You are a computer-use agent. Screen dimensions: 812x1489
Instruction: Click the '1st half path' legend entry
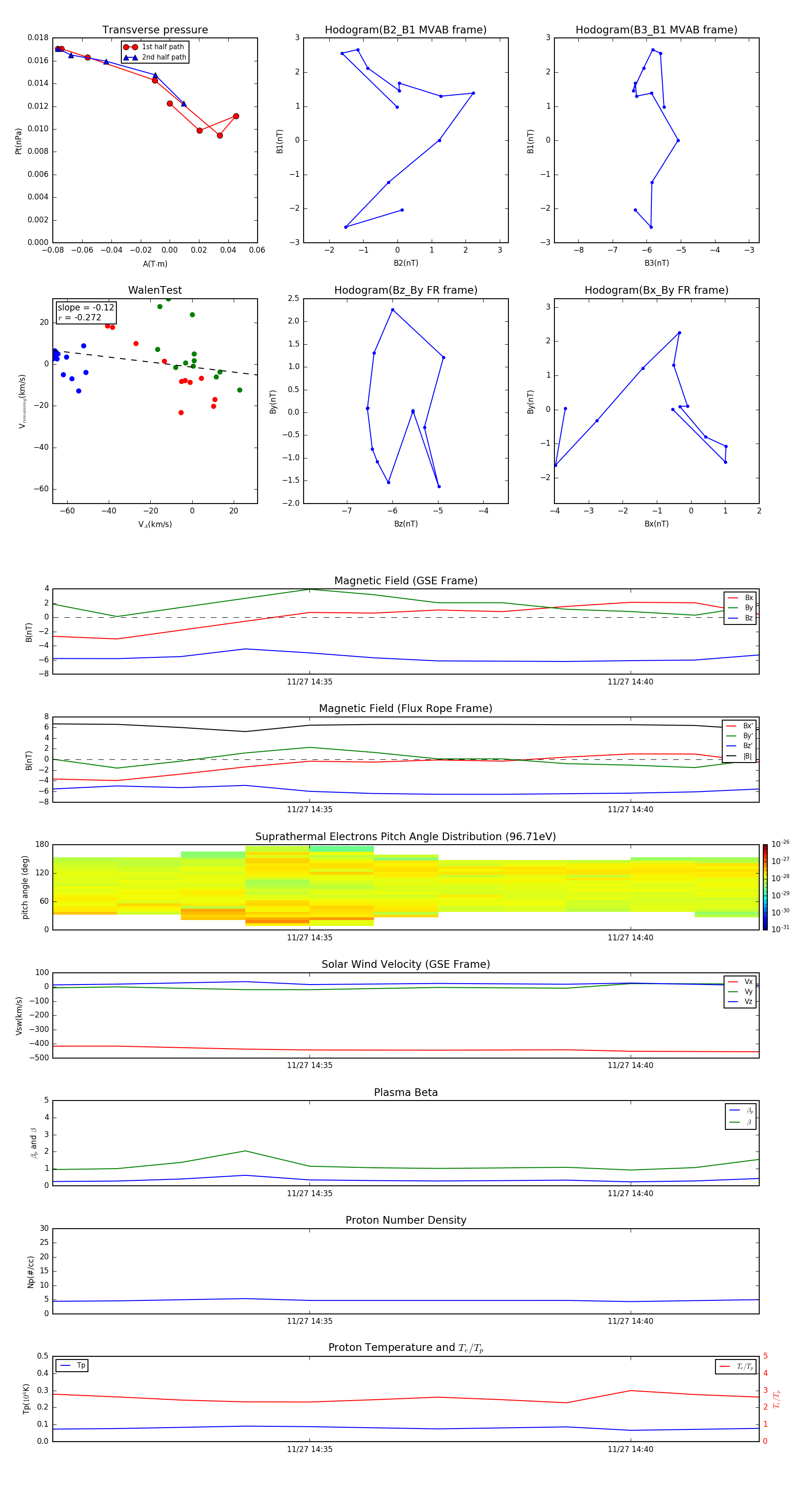154,47
